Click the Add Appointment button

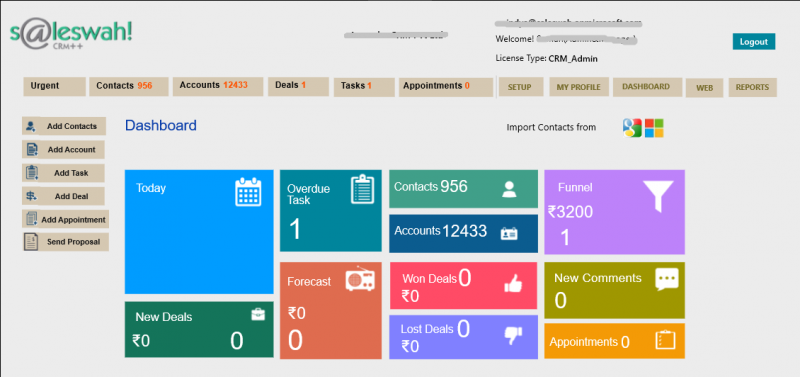pyautogui.click(x=66, y=219)
